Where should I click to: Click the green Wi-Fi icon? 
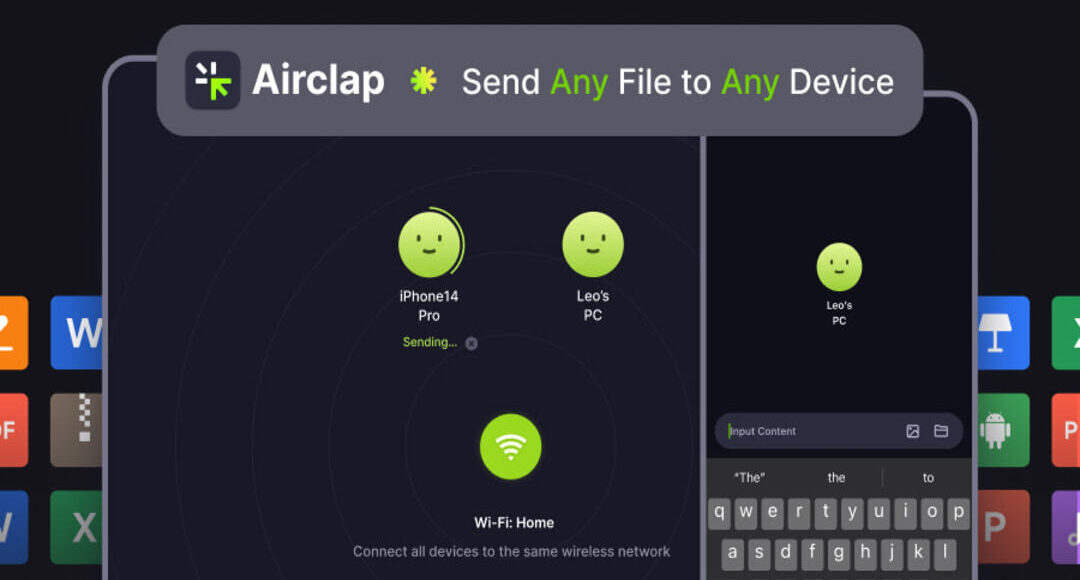point(510,446)
